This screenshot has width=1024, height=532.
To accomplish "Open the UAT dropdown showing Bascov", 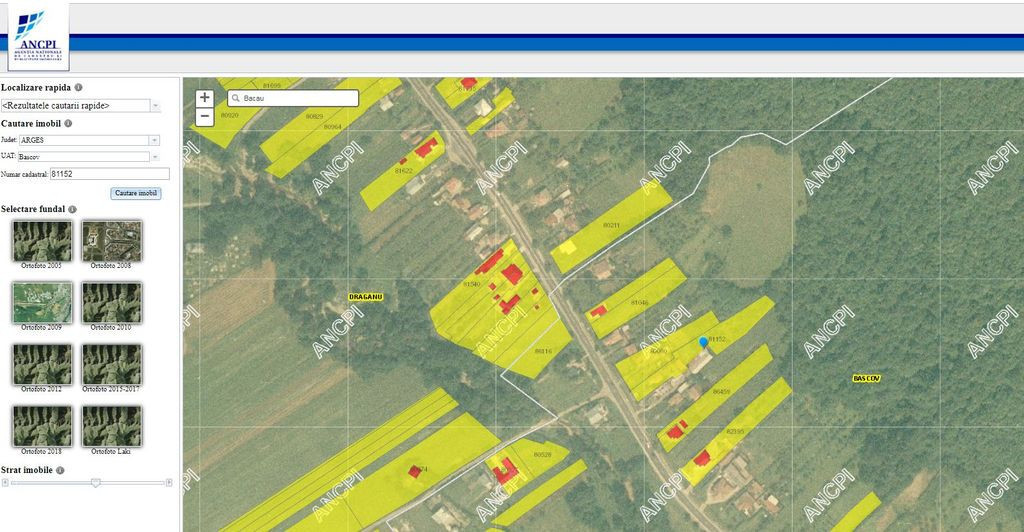I will [155, 157].
